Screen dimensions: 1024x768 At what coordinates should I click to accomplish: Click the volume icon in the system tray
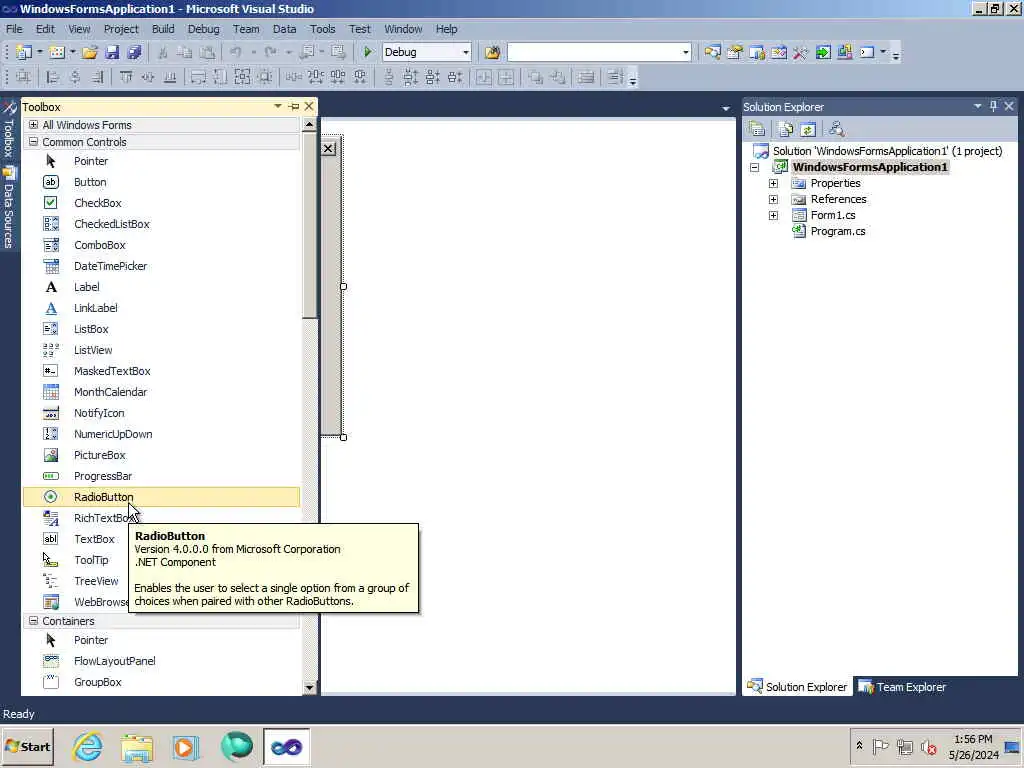(x=928, y=746)
